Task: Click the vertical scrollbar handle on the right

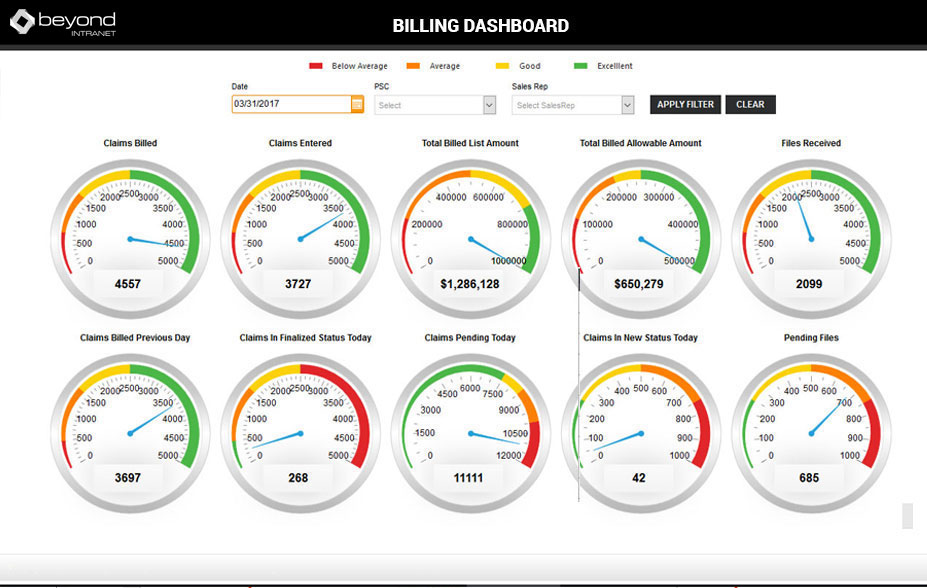Action: point(907,515)
